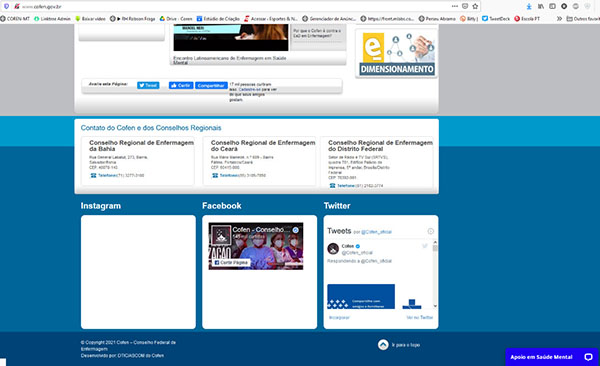Viewport: 600px width, 366px height.
Task: Click the Facebook Curtir button
Action: pyautogui.click(x=181, y=85)
